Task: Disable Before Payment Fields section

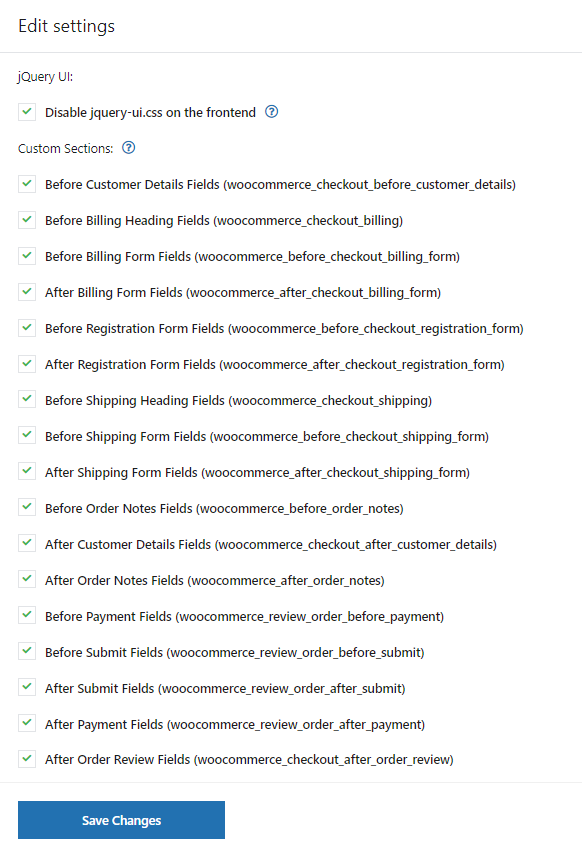Action: (x=27, y=616)
